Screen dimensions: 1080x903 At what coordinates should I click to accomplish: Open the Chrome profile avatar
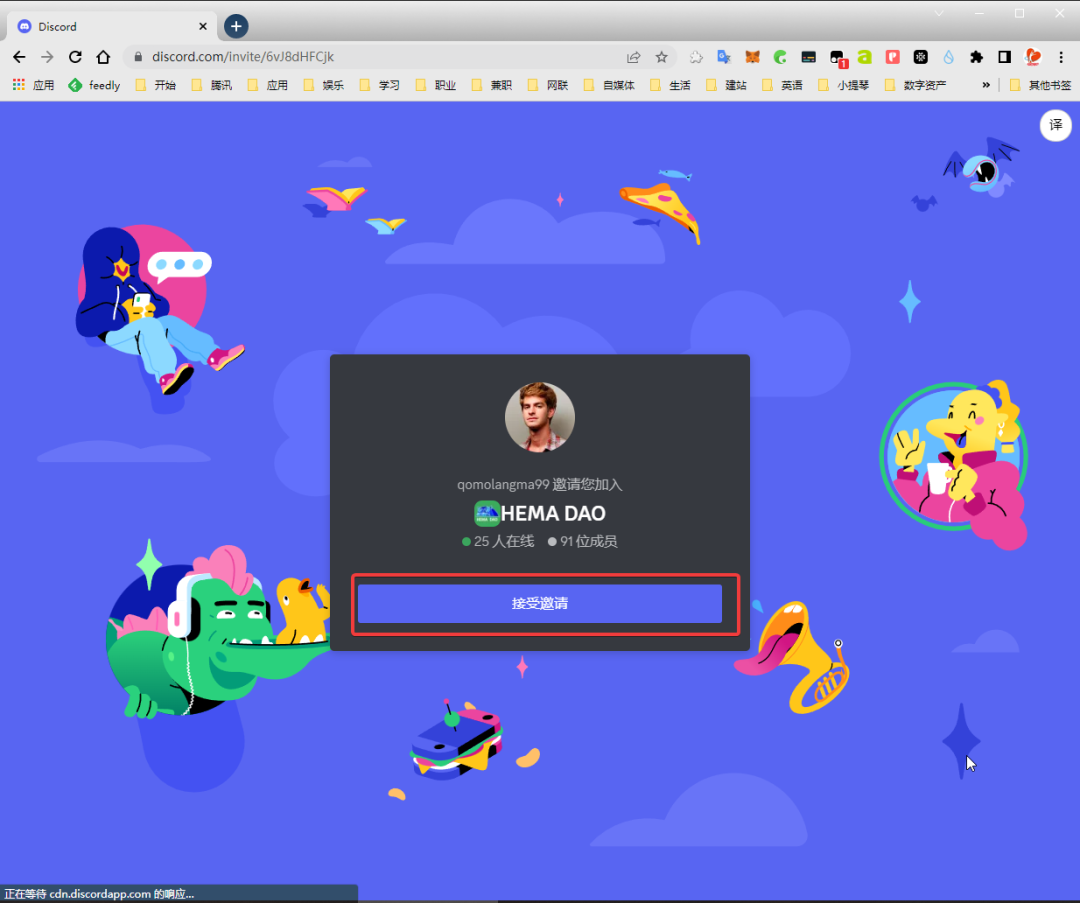point(1033,57)
